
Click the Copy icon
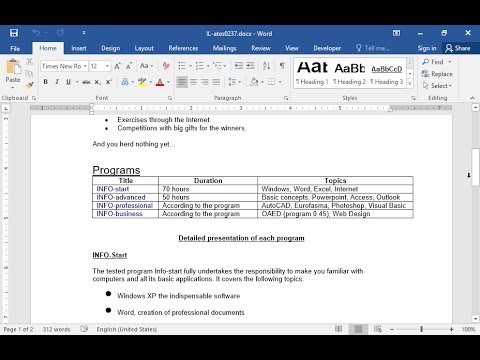[x=29, y=73]
